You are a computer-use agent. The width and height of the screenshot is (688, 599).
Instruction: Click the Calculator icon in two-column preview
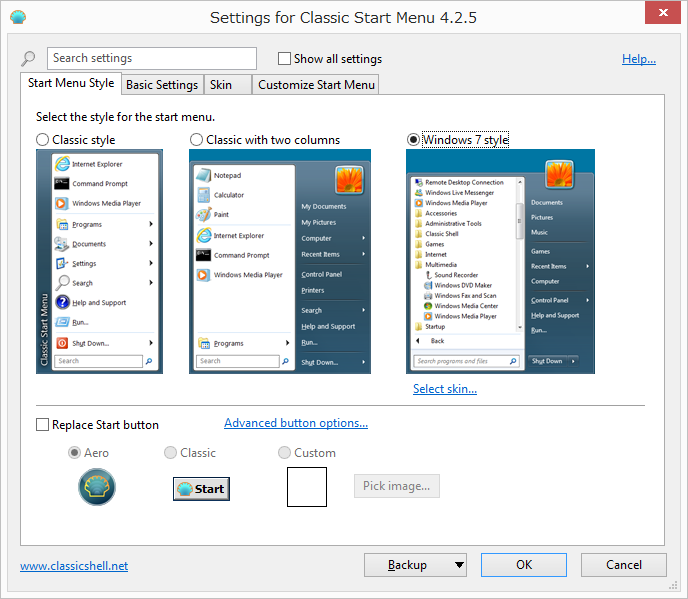(x=203, y=195)
